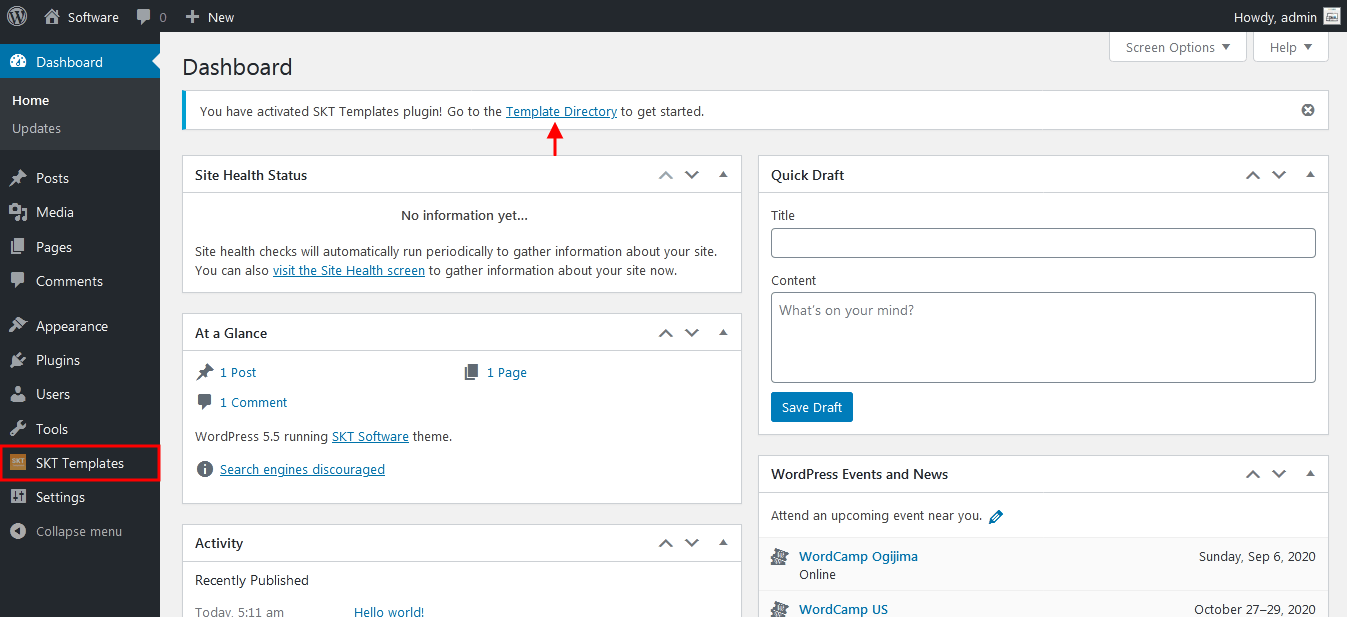1347x617 pixels.
Task: Move At a Glance panel up
Action: pos(666,333)
